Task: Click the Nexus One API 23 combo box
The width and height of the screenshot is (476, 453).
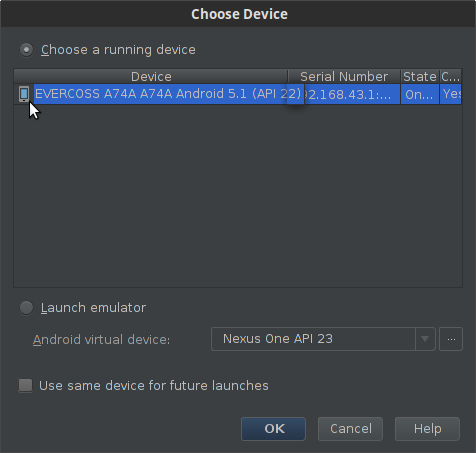Action: click(x=323, y=339)
